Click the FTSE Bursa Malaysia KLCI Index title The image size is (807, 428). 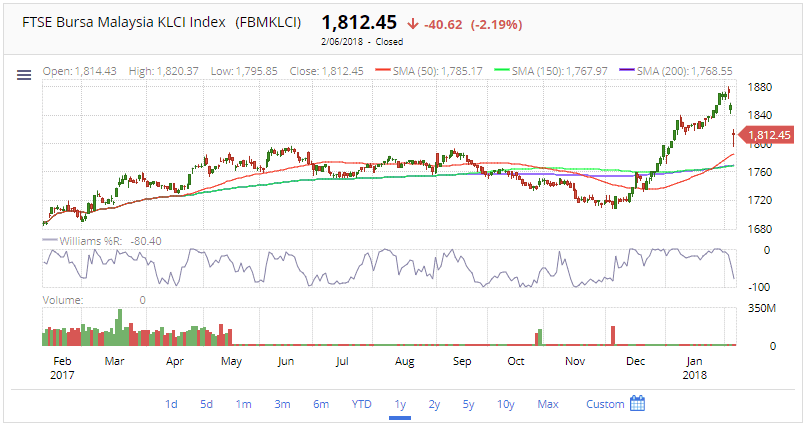[x=124, y=22]
